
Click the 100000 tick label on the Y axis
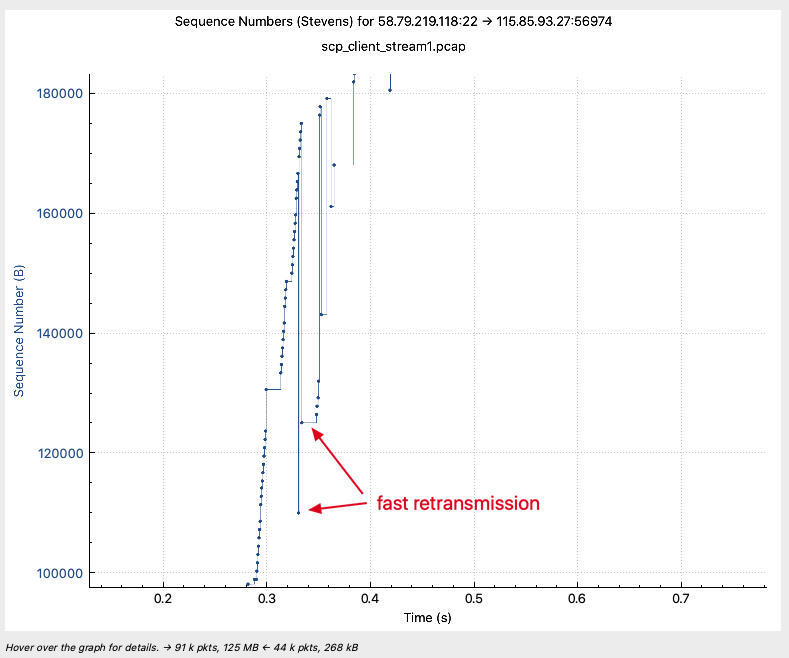(x=59, y=573)
